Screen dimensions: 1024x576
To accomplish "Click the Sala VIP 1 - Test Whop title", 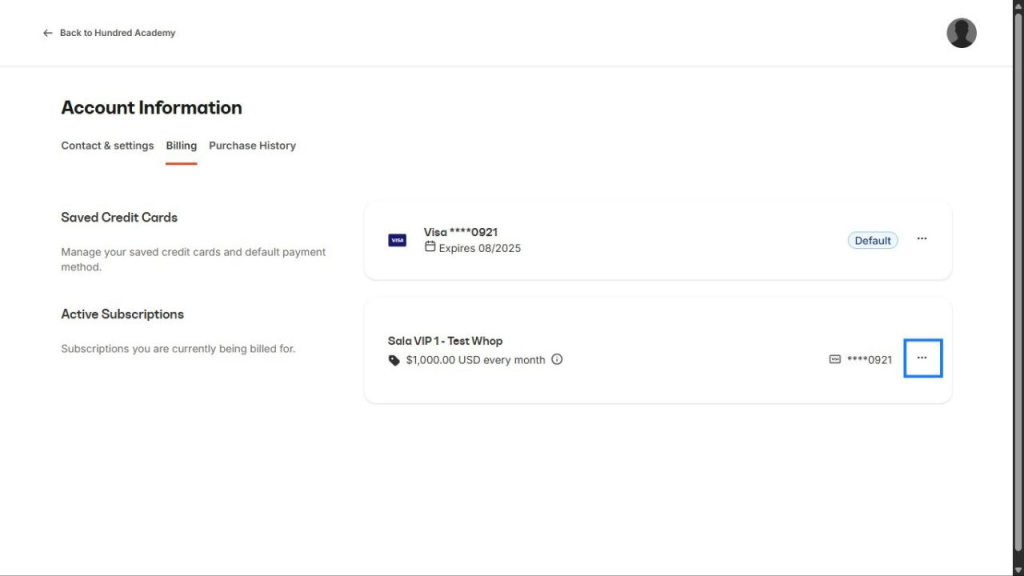I will click(445, 341).
